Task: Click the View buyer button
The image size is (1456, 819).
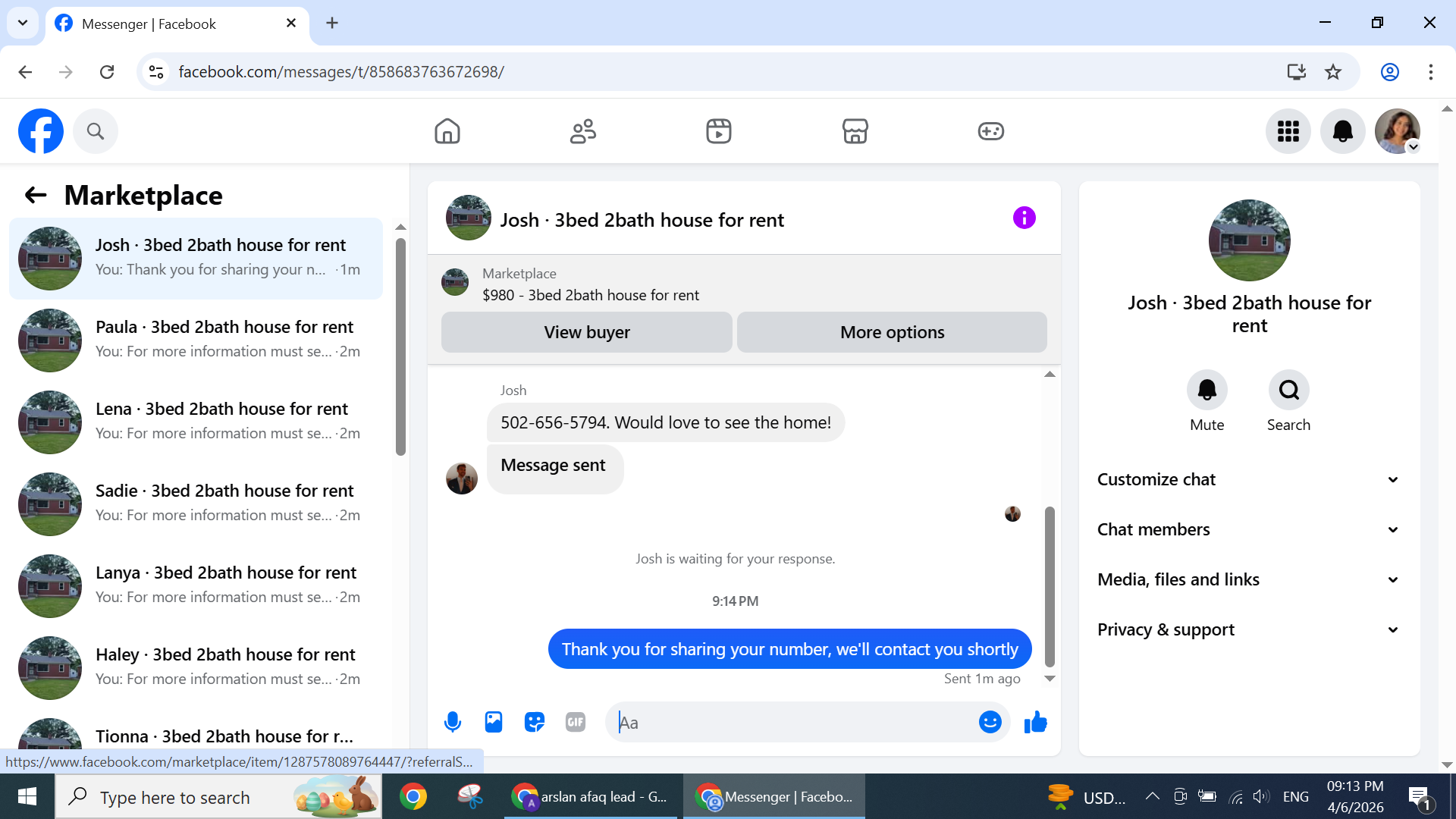Action: 587,332
